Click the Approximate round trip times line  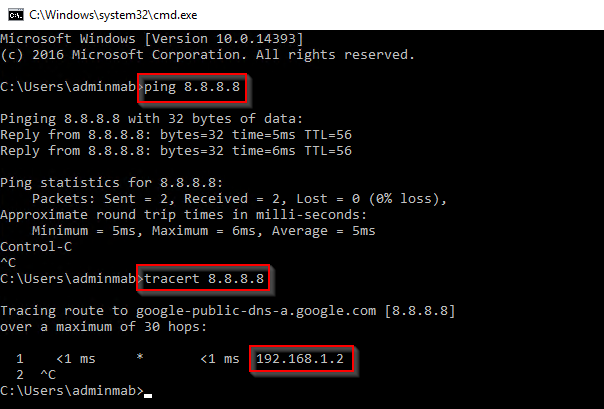184,215
